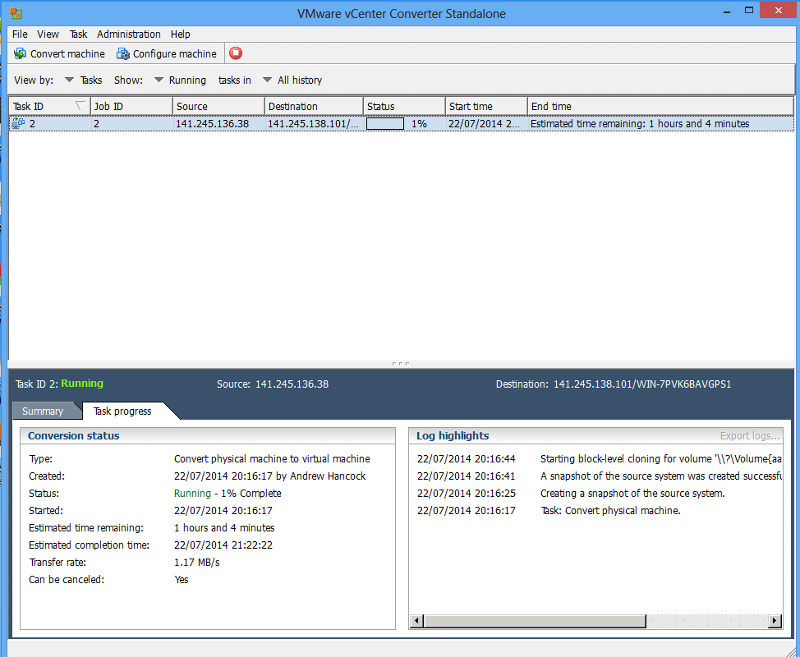Click log entry 'Creating a snapshot of the source system'
The image size is (800, 657).
coord(633,493)
